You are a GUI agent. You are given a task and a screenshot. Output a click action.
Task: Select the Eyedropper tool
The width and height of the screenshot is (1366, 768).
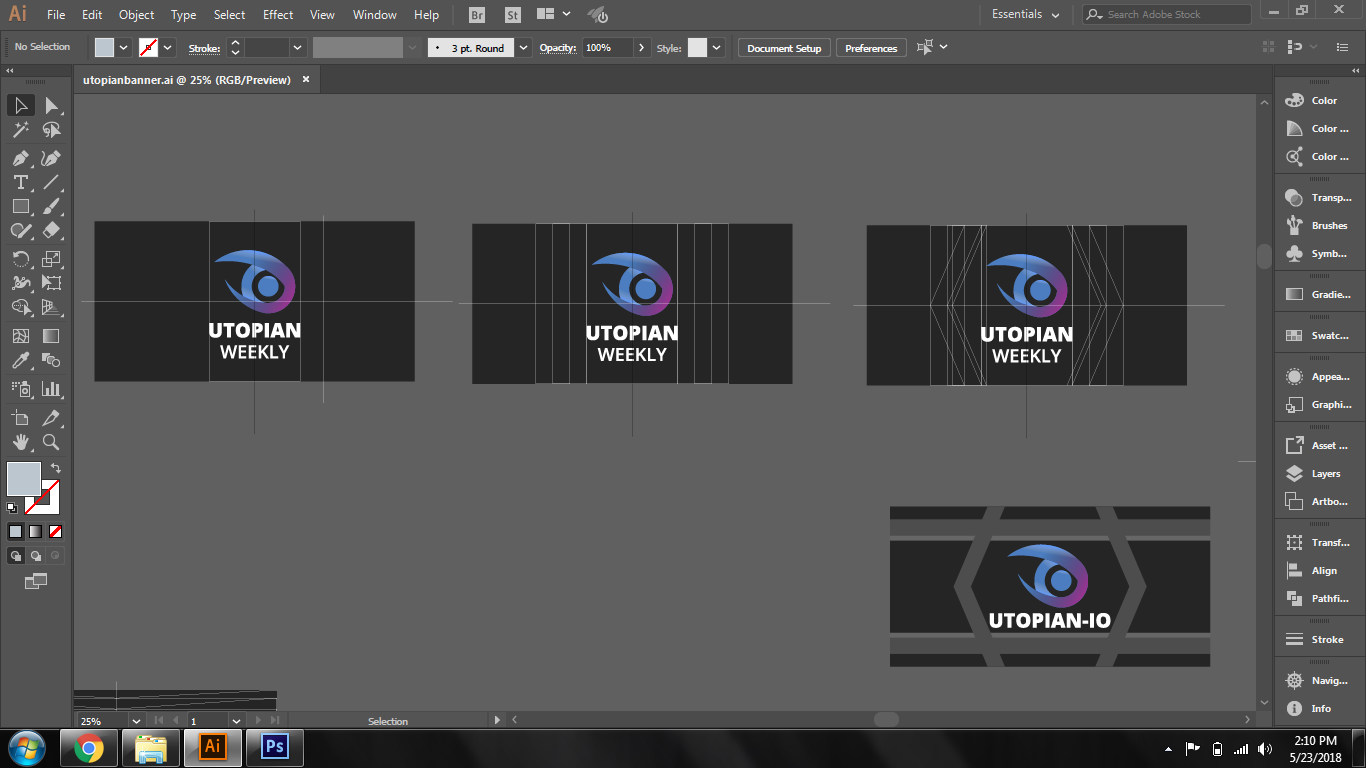click(x=21, y=360)
